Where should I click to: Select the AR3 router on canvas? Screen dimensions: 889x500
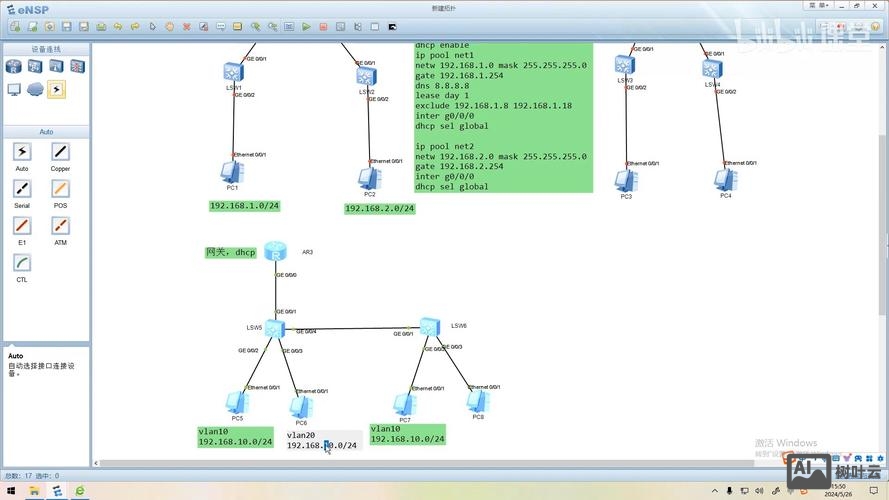276,253
